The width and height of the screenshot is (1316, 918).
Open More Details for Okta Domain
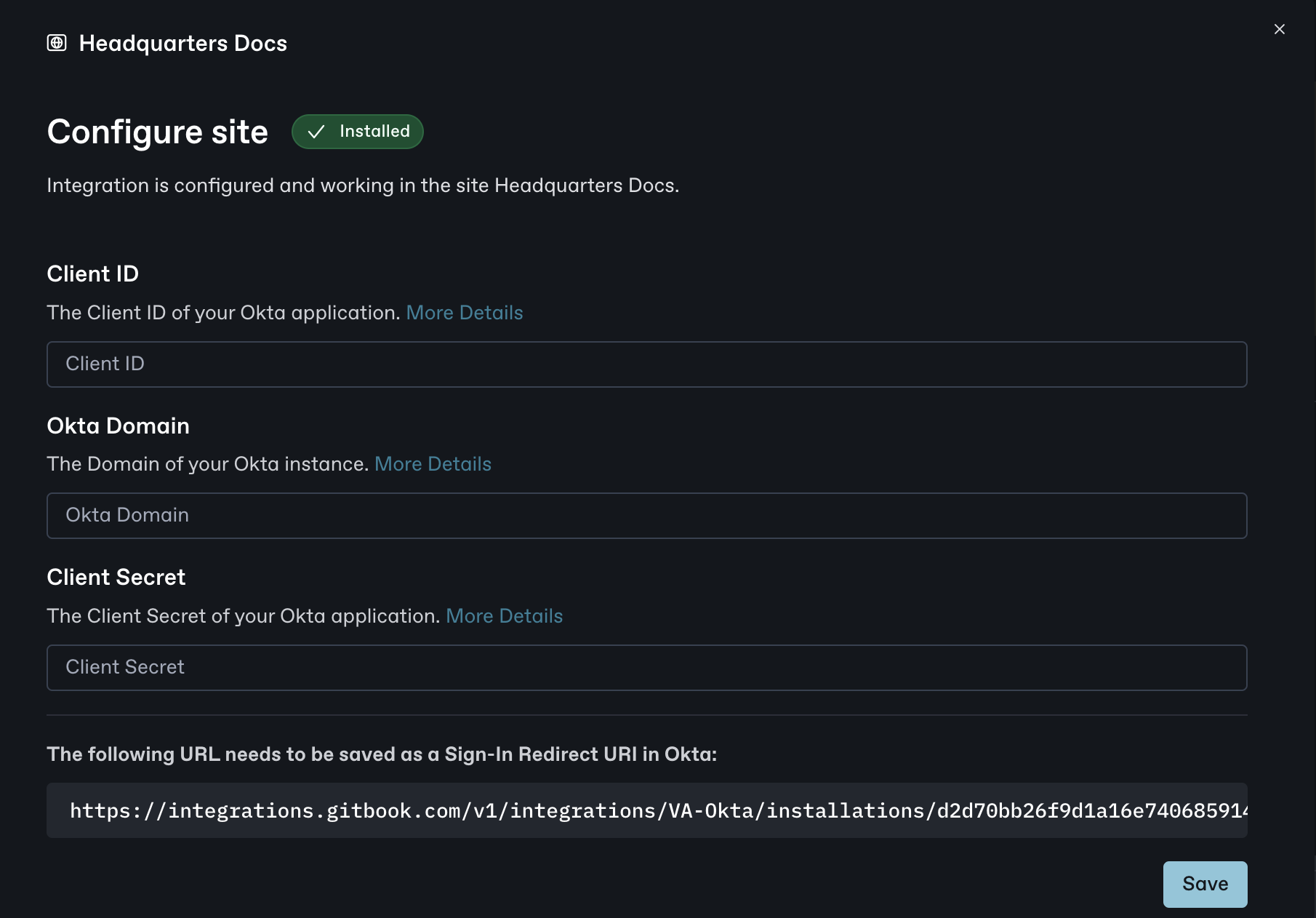click(x=433, y=463)
